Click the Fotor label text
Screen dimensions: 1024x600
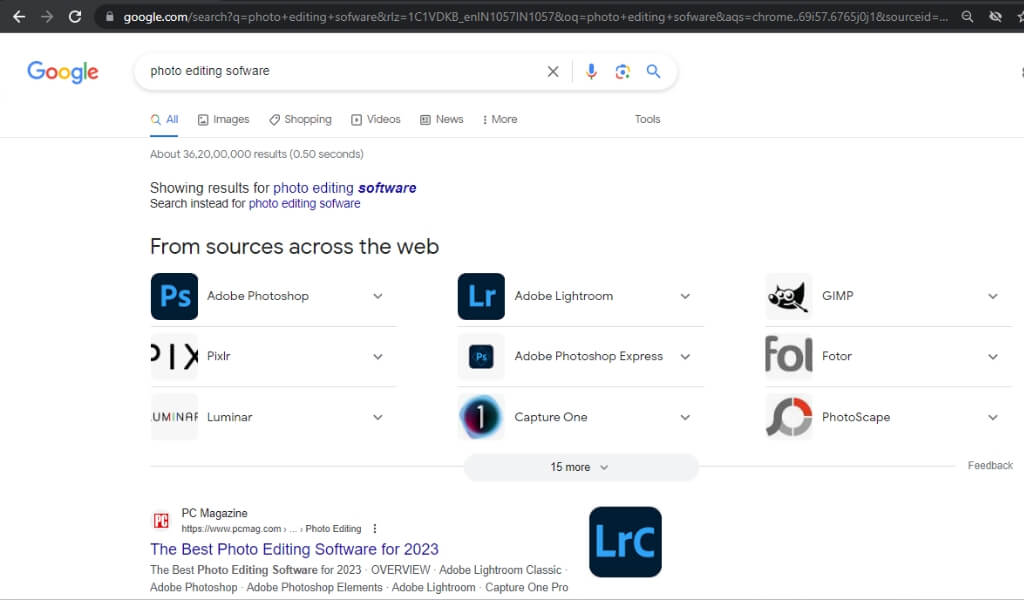pyautogui.click(x=837, y=356)
